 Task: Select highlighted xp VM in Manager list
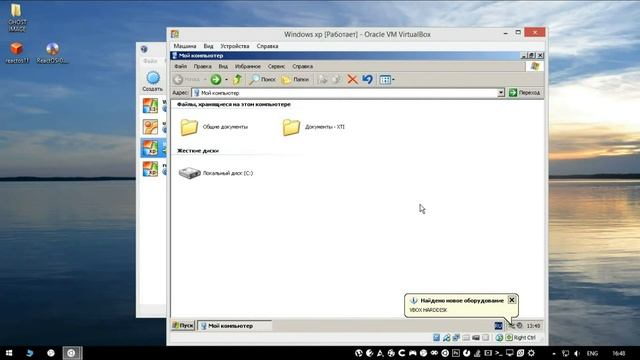(x=153, y=148)
